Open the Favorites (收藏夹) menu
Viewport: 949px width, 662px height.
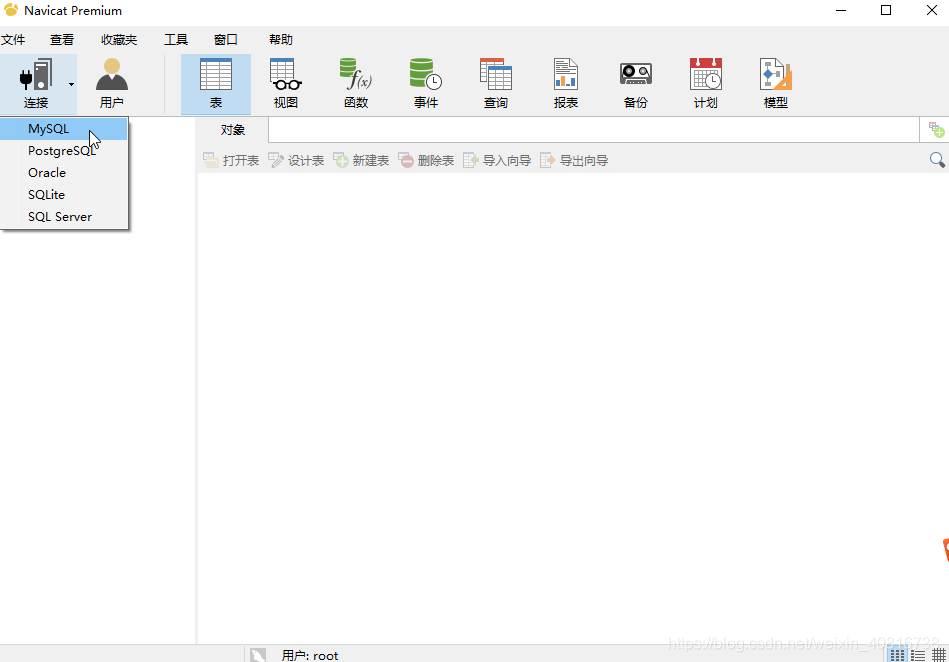pos(119,40)
